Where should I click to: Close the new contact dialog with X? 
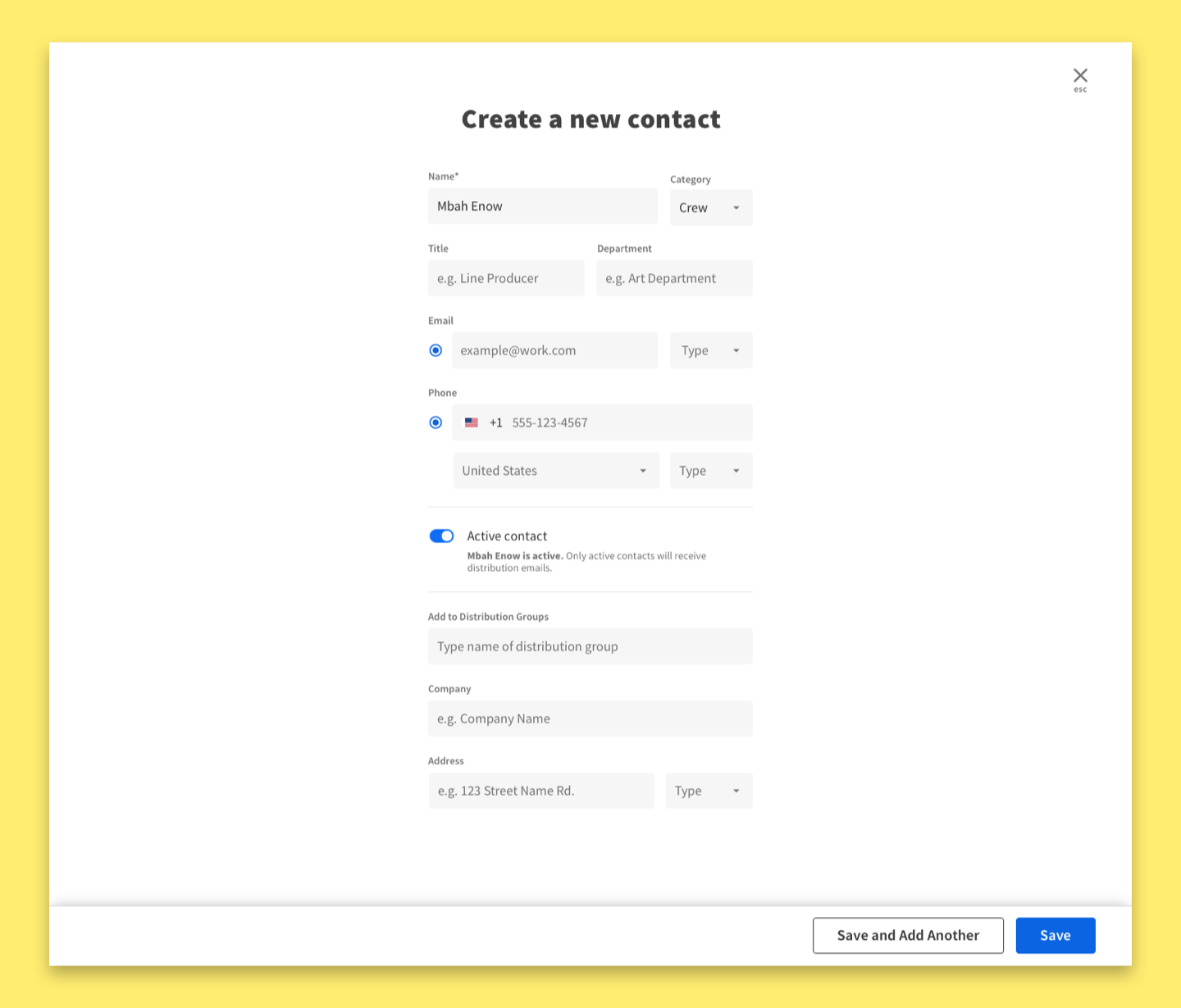[x=1080, y=76]
